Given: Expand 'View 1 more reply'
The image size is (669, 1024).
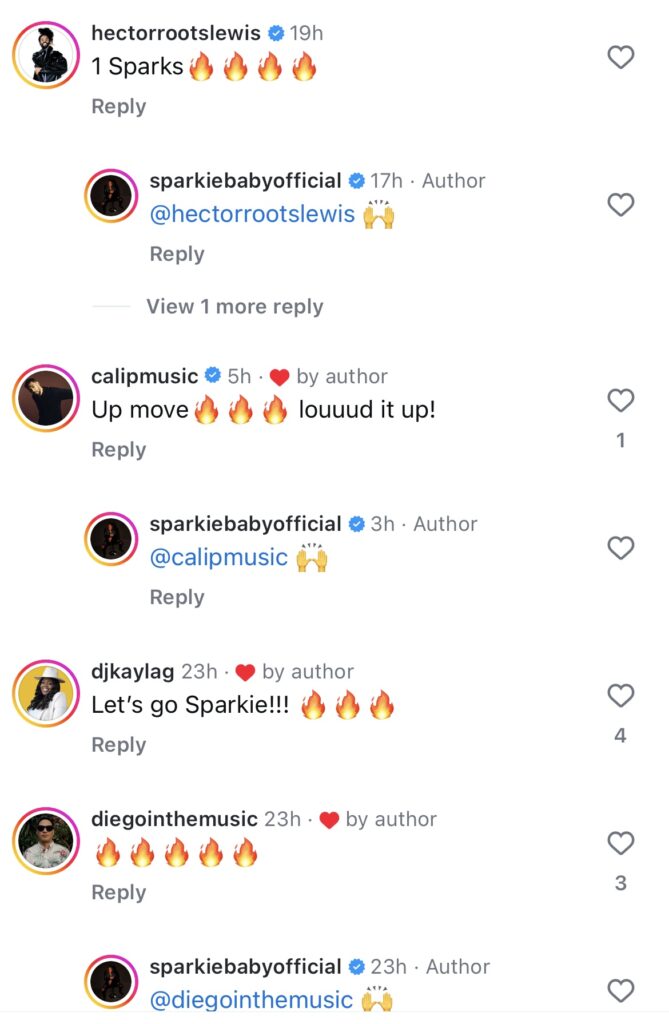Looking at the screenshot, I should 234,306.
